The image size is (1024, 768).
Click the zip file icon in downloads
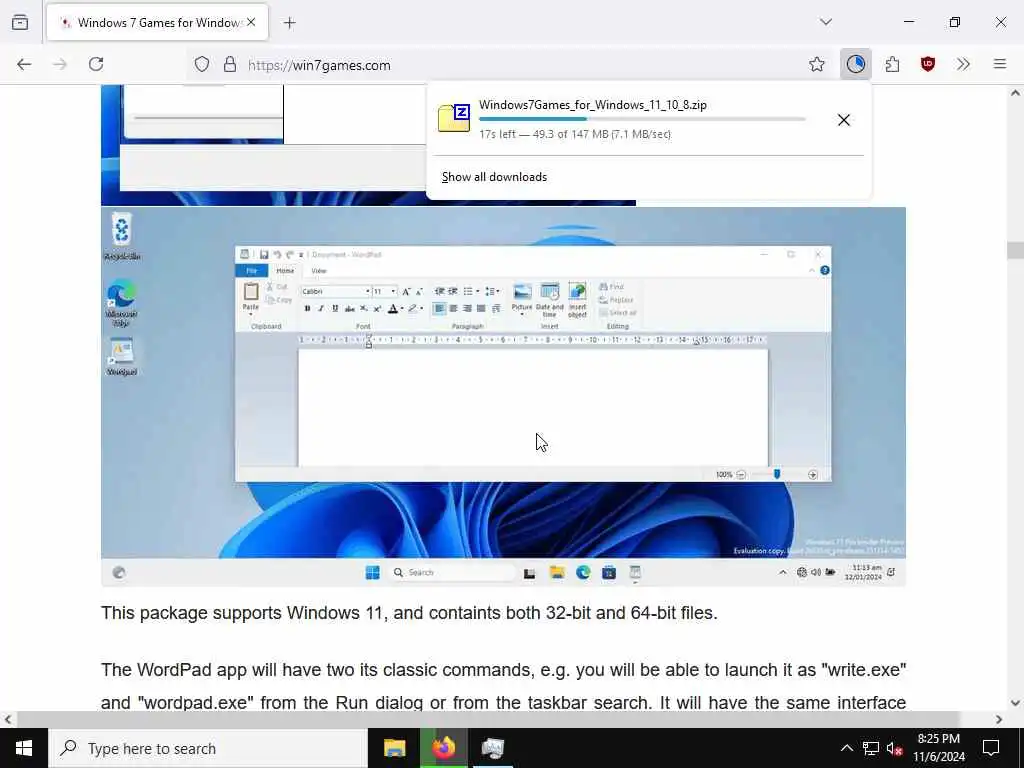[x=454, y=118]
